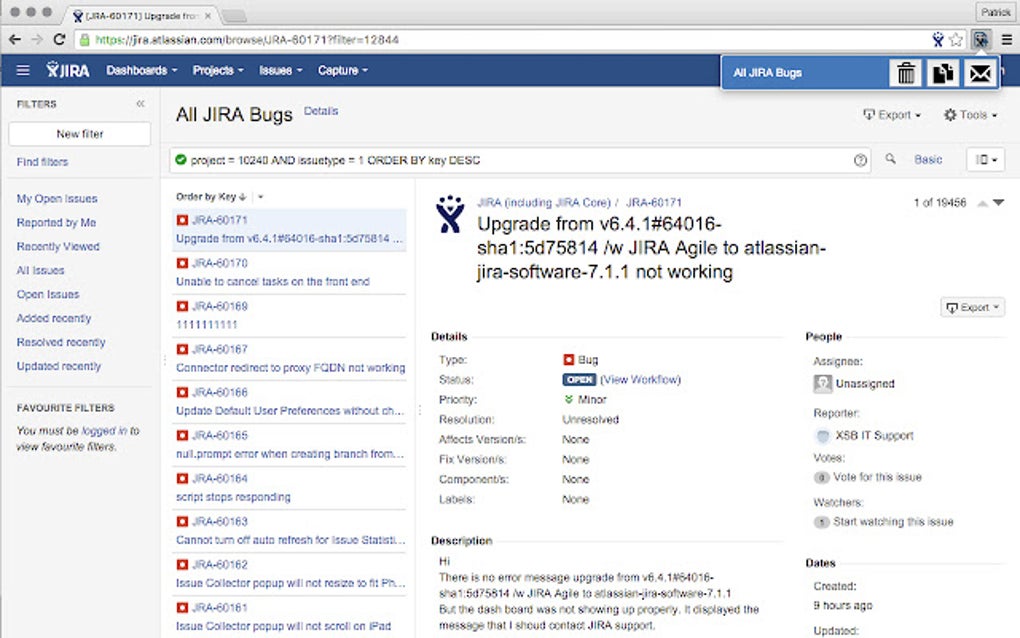Click the hamburger menu icon top left
The height and width of the screenshot is (638, 1020).
point(23,70)
